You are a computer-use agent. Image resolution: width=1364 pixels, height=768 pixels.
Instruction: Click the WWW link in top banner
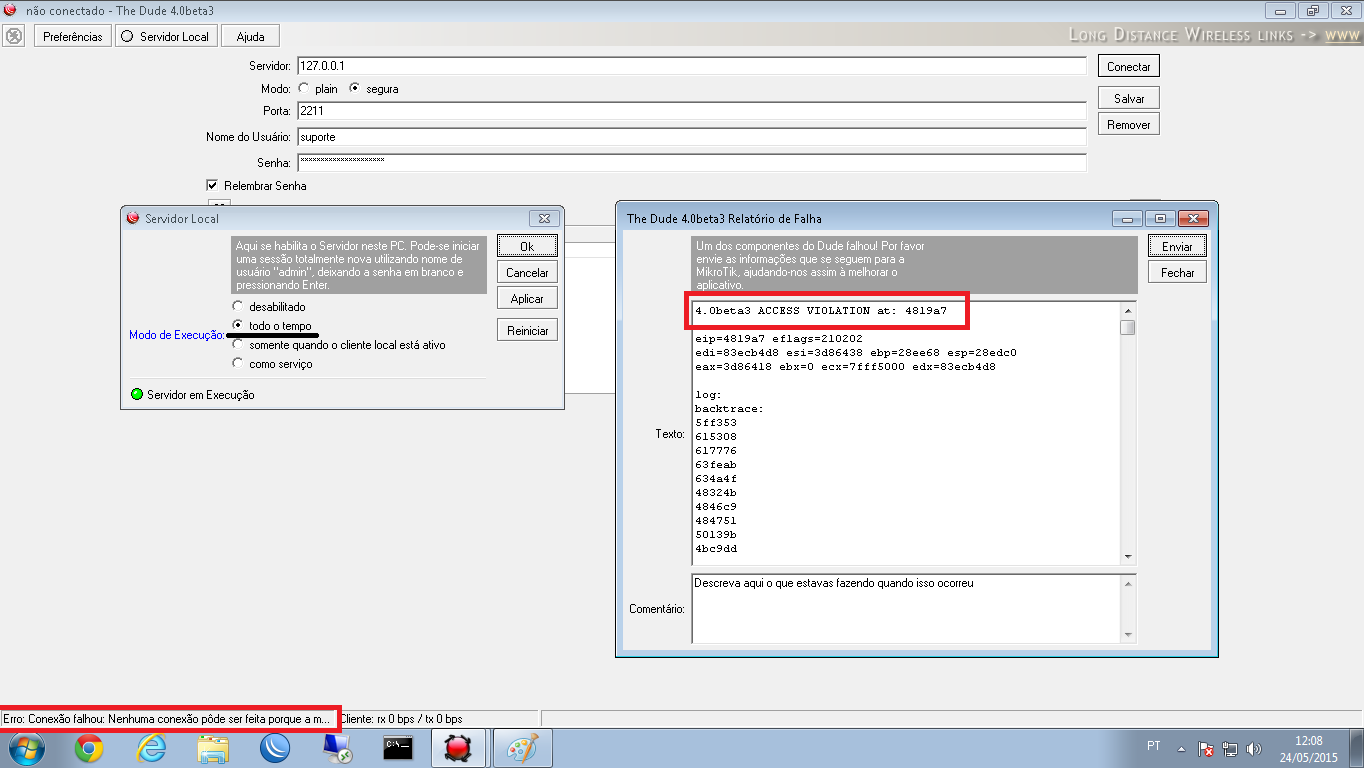[x=1342, y=35]
